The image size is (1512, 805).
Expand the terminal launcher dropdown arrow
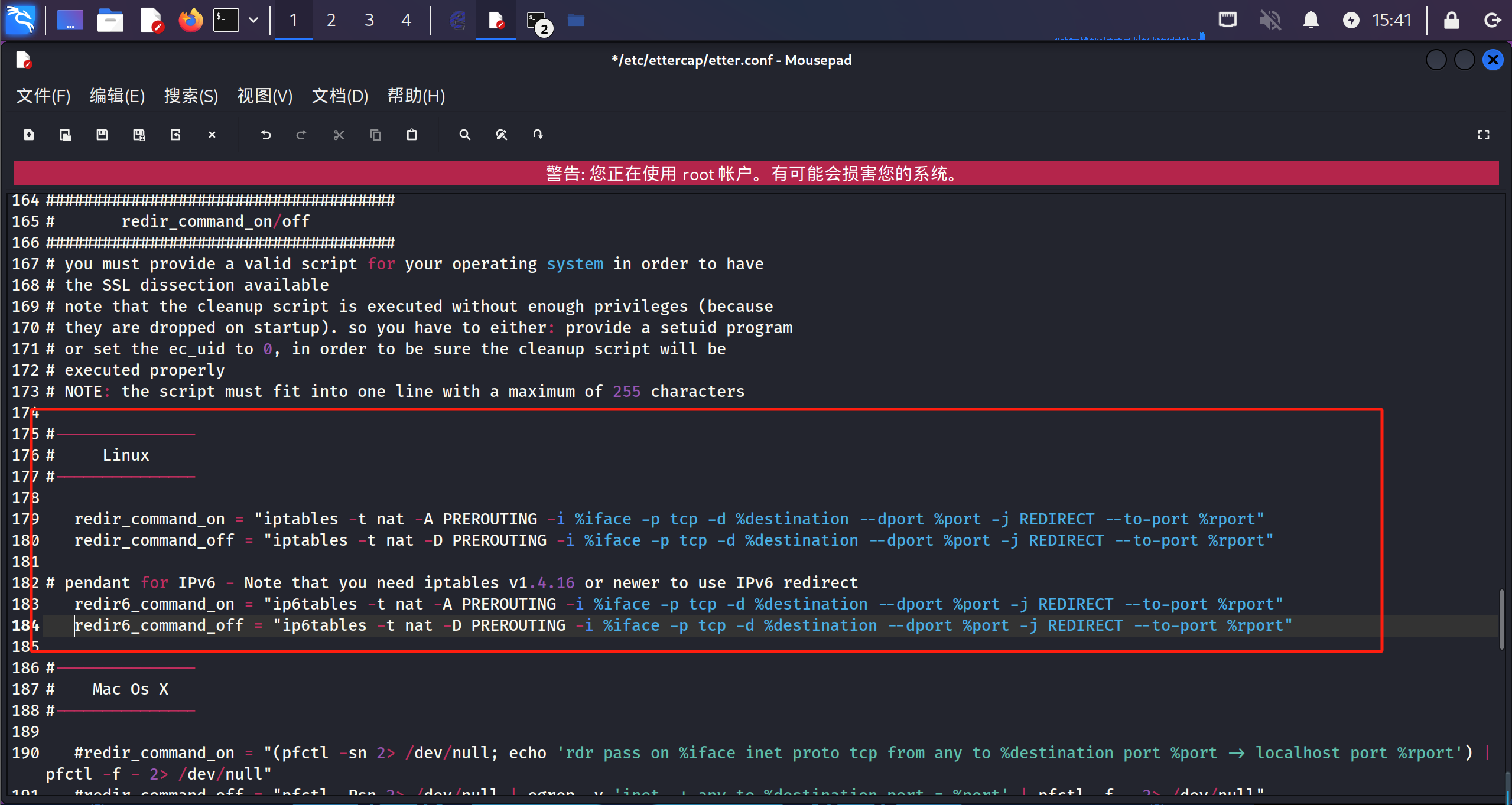pyautogui.click(x=253, y=21)
